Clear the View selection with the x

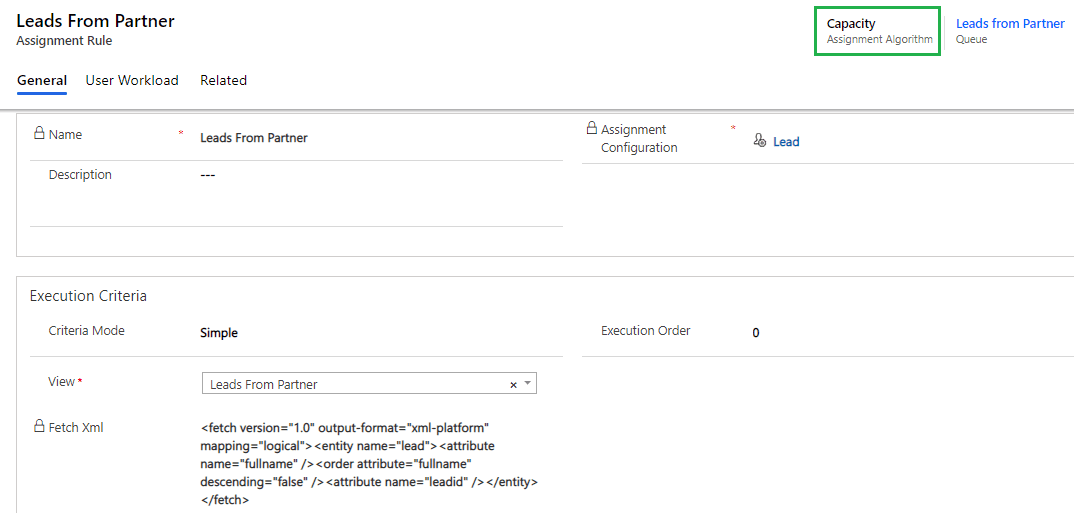[513, 385]
